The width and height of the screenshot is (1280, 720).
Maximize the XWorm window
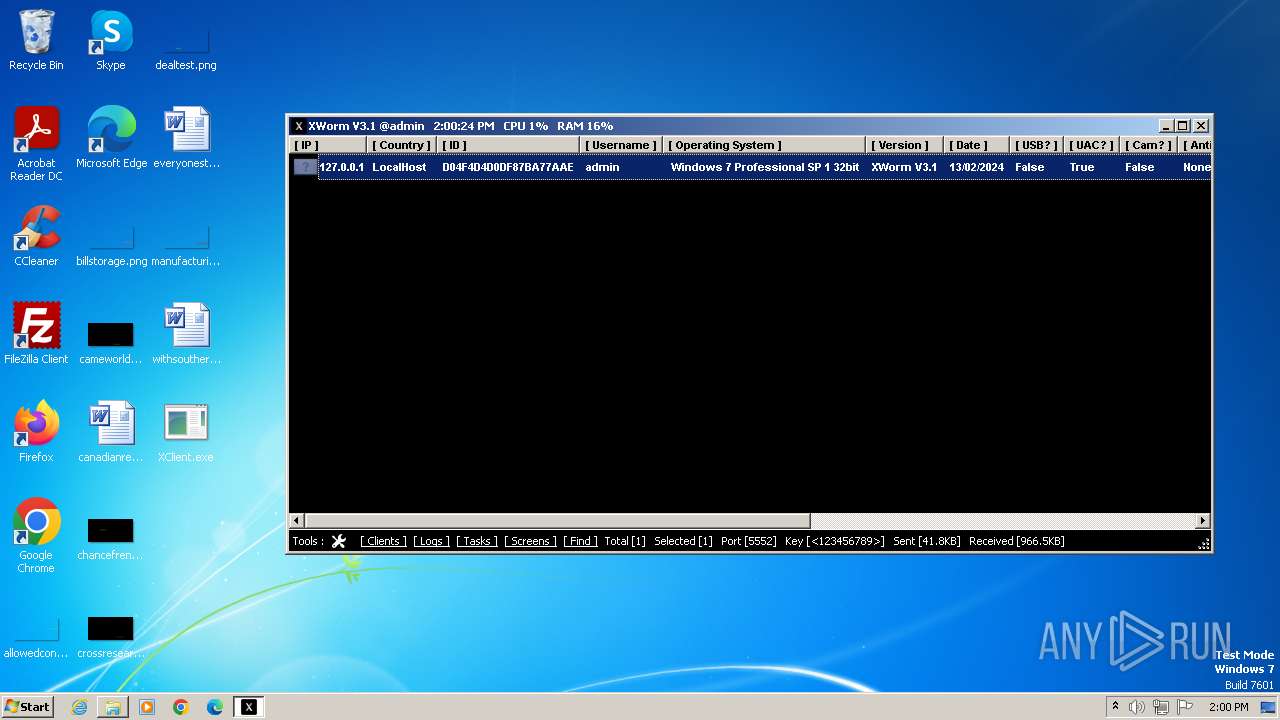tap(1182, 126)
